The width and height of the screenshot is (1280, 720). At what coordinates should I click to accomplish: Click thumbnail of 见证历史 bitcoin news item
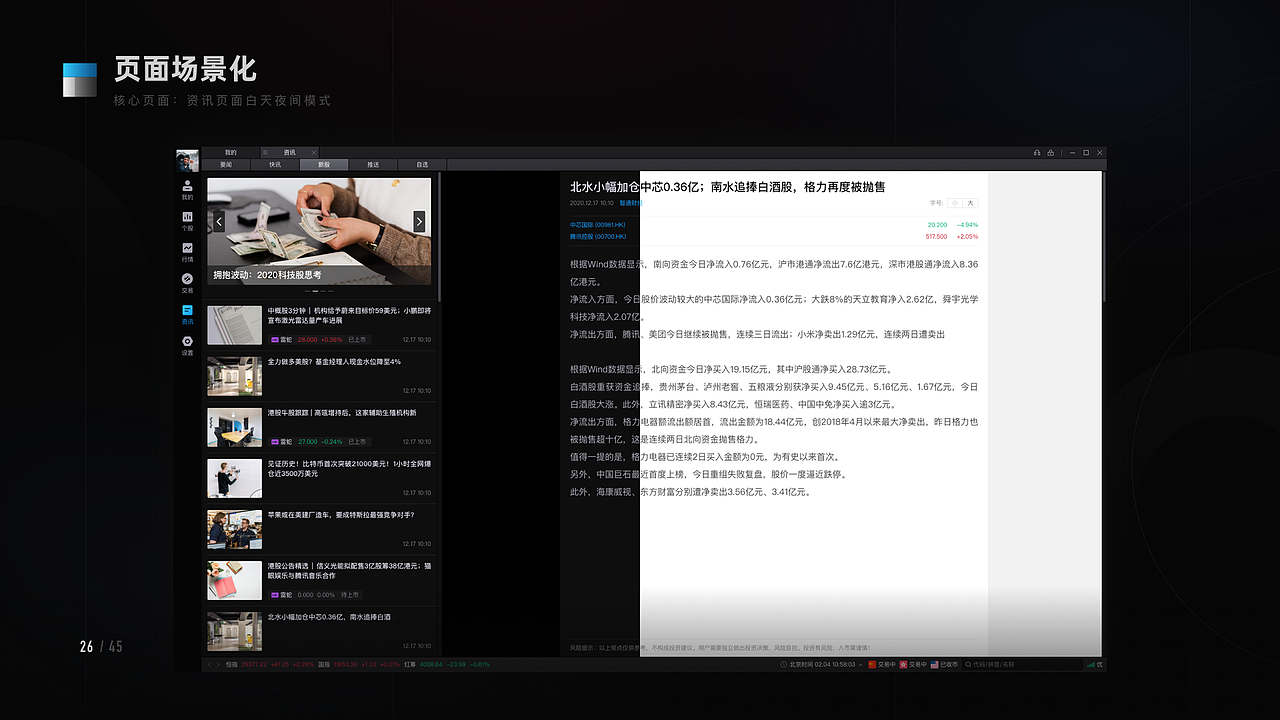pos(235,478)
